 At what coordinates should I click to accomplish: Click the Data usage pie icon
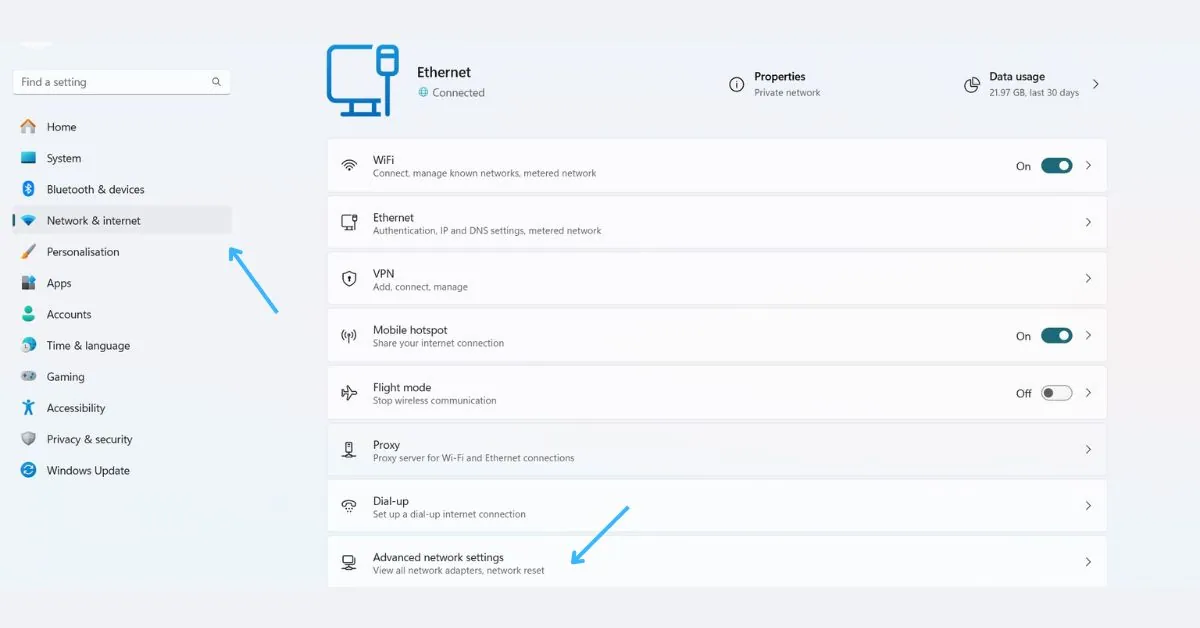[972, 85]
